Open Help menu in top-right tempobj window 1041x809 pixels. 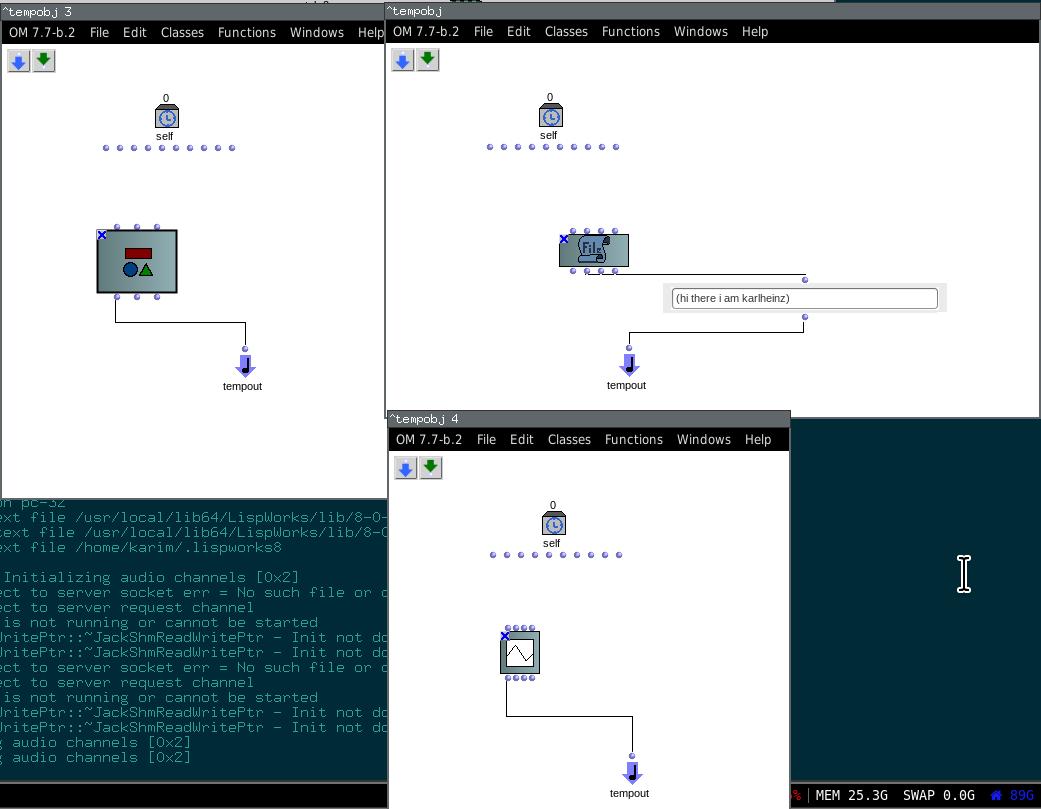755,31
